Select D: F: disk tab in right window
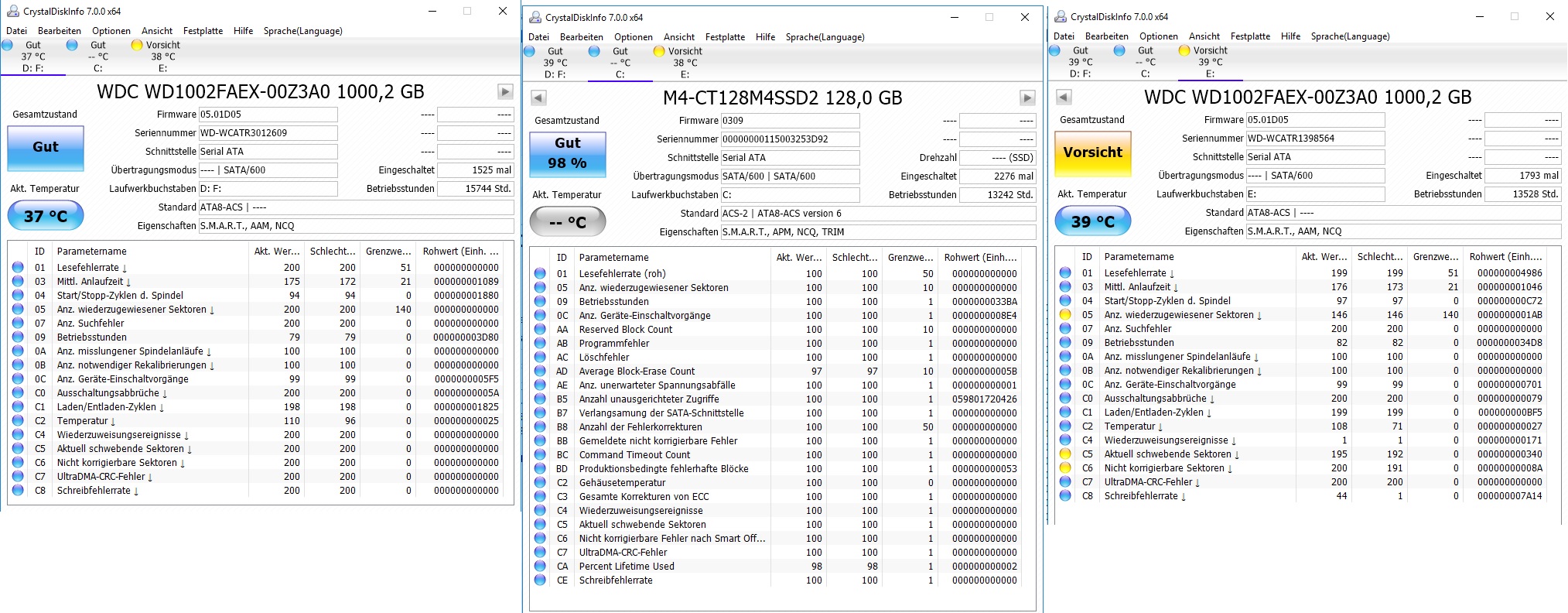 click(x=1081, y=62)
